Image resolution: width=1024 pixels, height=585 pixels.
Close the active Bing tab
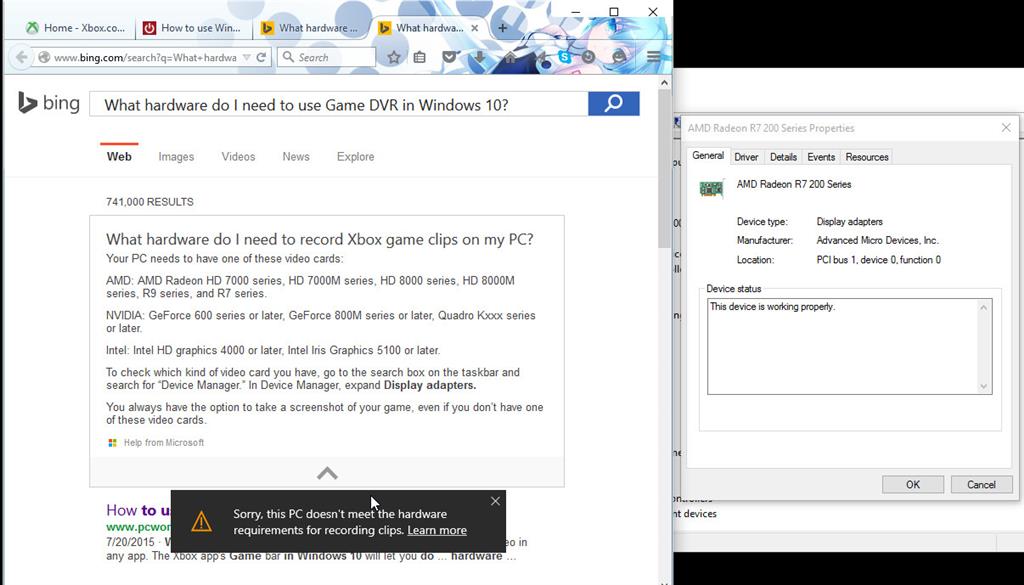pyautogui.click(x=475, y=28)
